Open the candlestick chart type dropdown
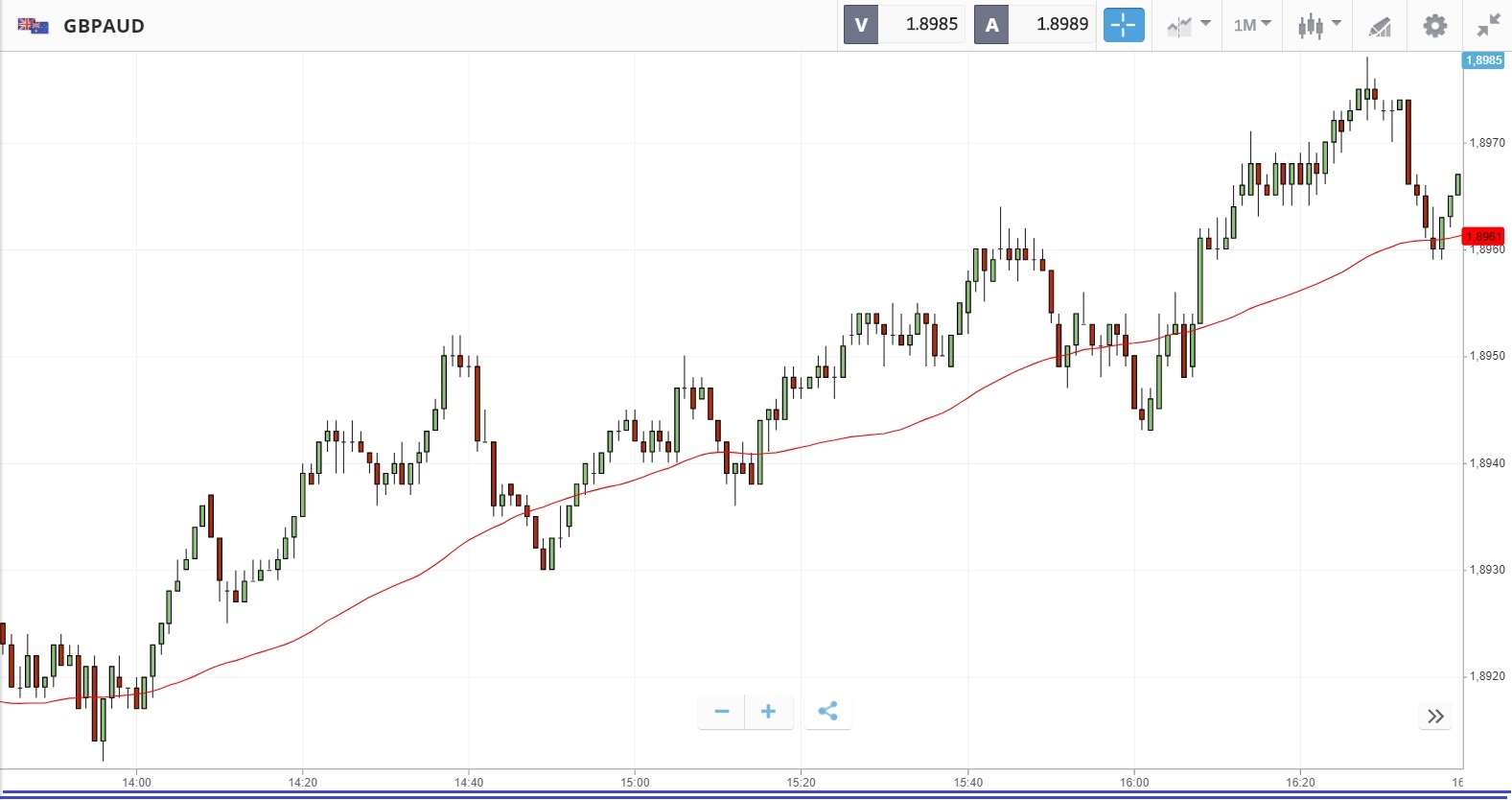Viewport: 1512px width, 800px height. point(1319,26)
